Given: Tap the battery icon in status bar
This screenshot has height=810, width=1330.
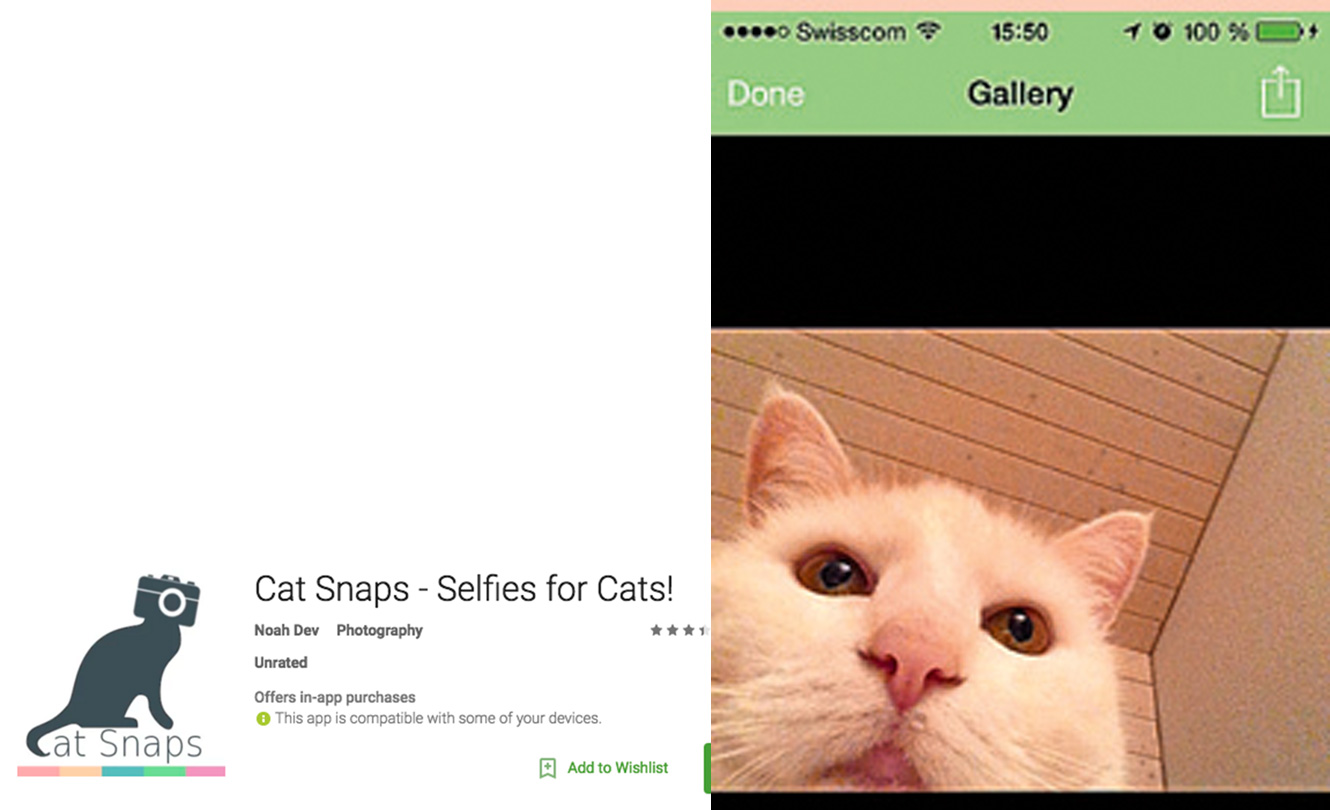Looking at the screenshot, I should [1287, 32].
